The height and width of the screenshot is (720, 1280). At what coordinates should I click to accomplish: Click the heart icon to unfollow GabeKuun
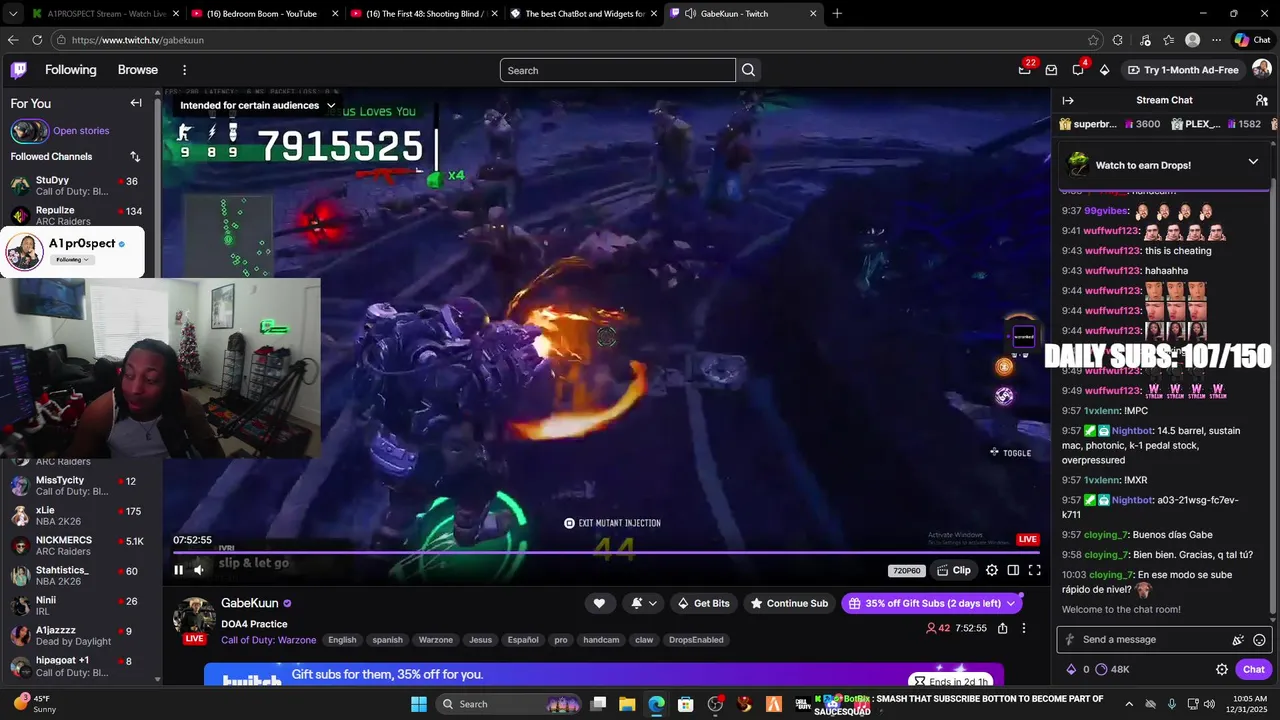coord(599,603)
